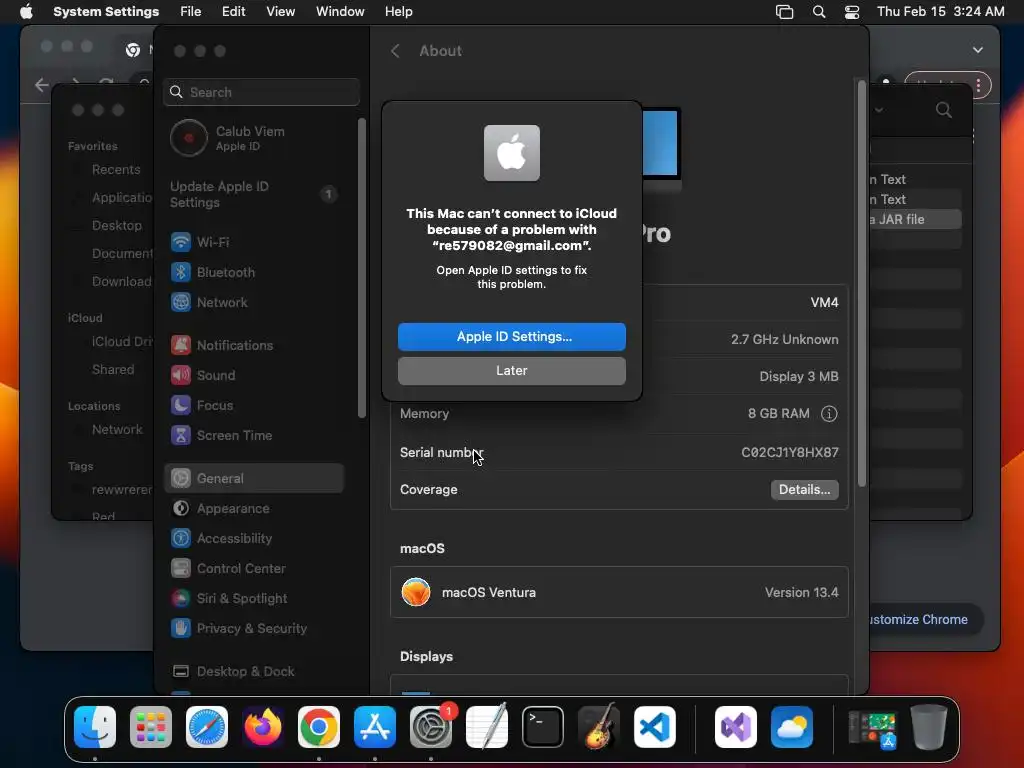Open Accessibility settings icon
The width and height of the screenshot is (1024, 768).
point(181,538)
